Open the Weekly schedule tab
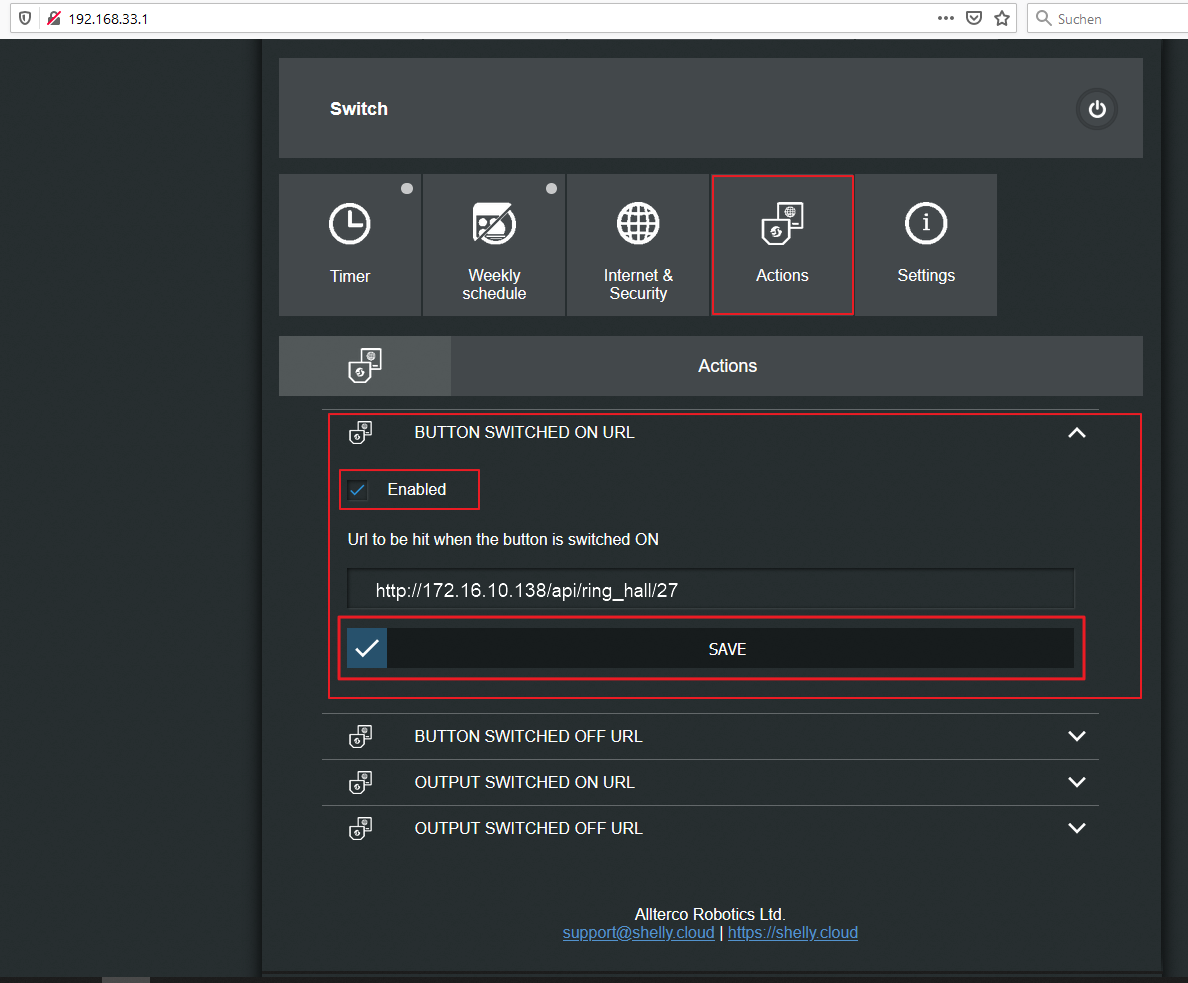This screenshot has width=1188, height=983. [494, 245]
